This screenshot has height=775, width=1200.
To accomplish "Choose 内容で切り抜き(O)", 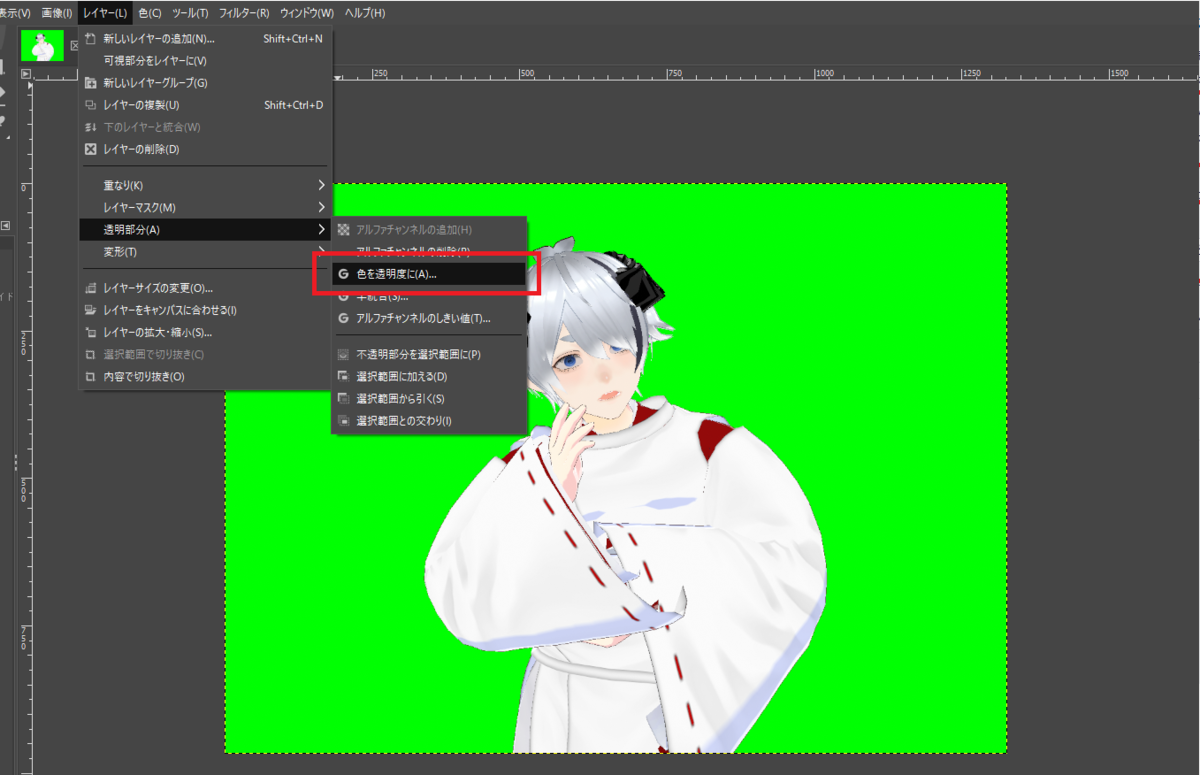I will coord(205,376).
